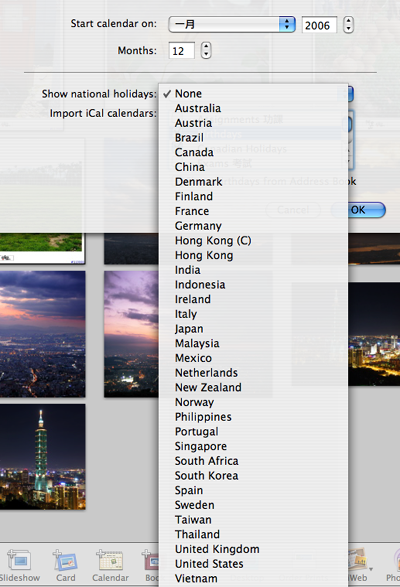Open Slideshow from bottom toolbar
This screenshot has height=587, width=400.
tap(19, 566)
